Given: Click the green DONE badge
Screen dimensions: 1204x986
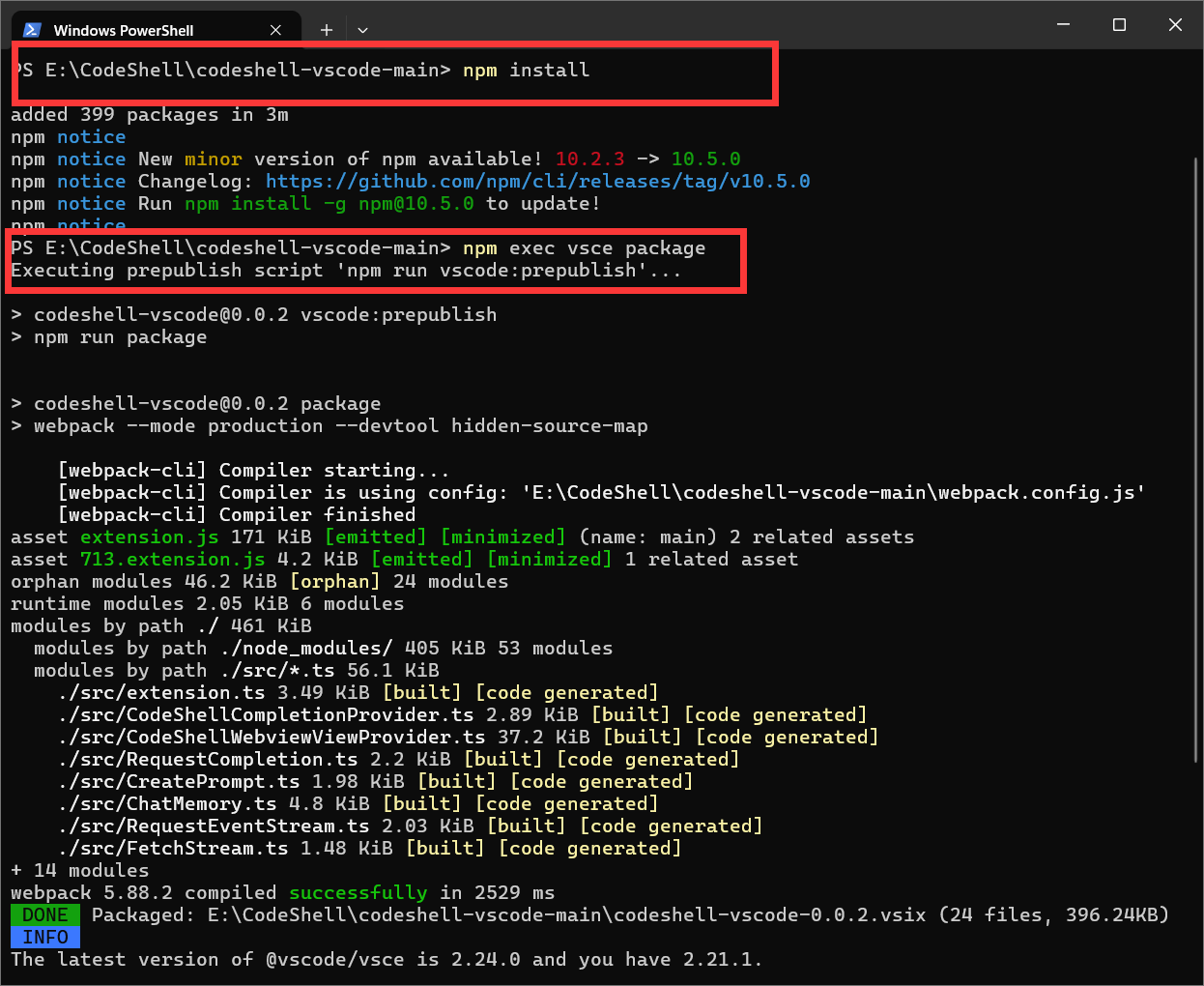Looking at the screenshot, I should [45, 914].
